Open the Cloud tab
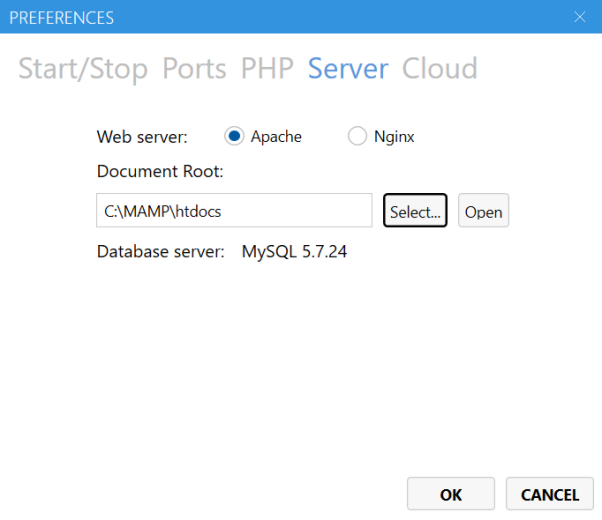This screenshot has height=520, width=602. click(440, 69)
